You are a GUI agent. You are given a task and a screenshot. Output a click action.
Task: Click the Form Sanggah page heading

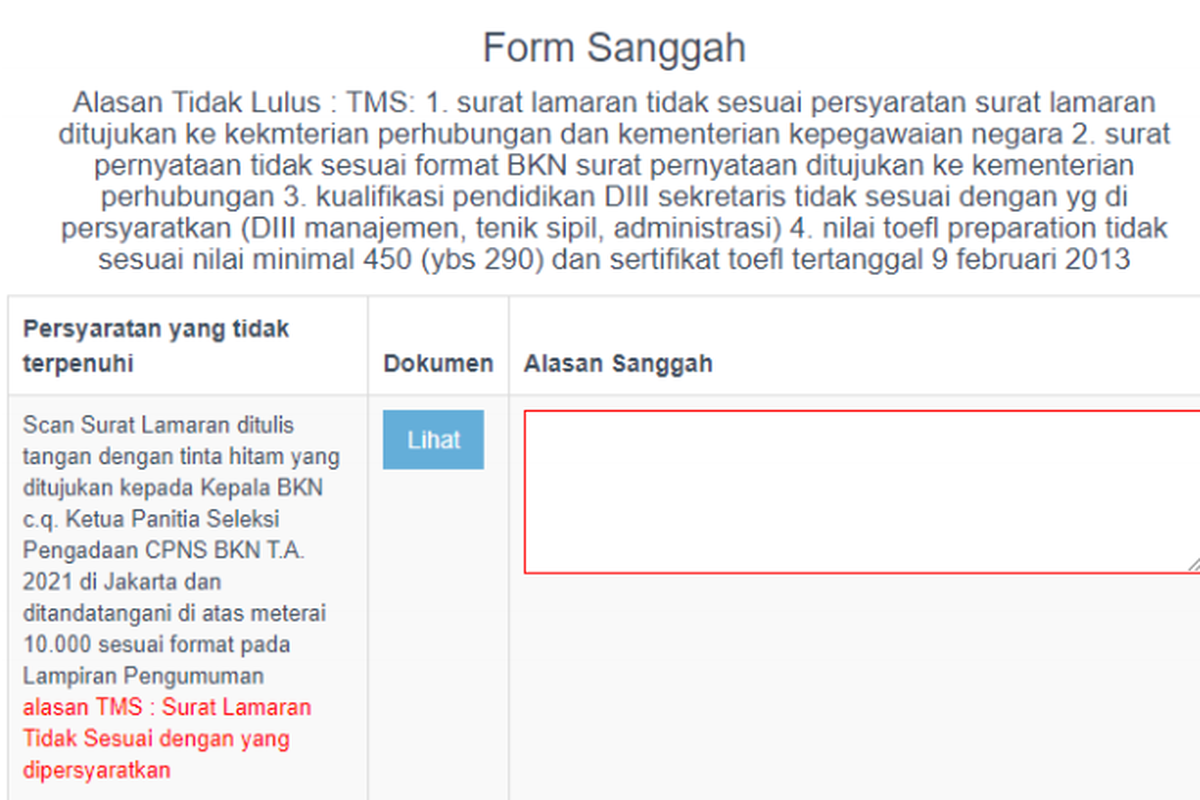coord(614,48)
